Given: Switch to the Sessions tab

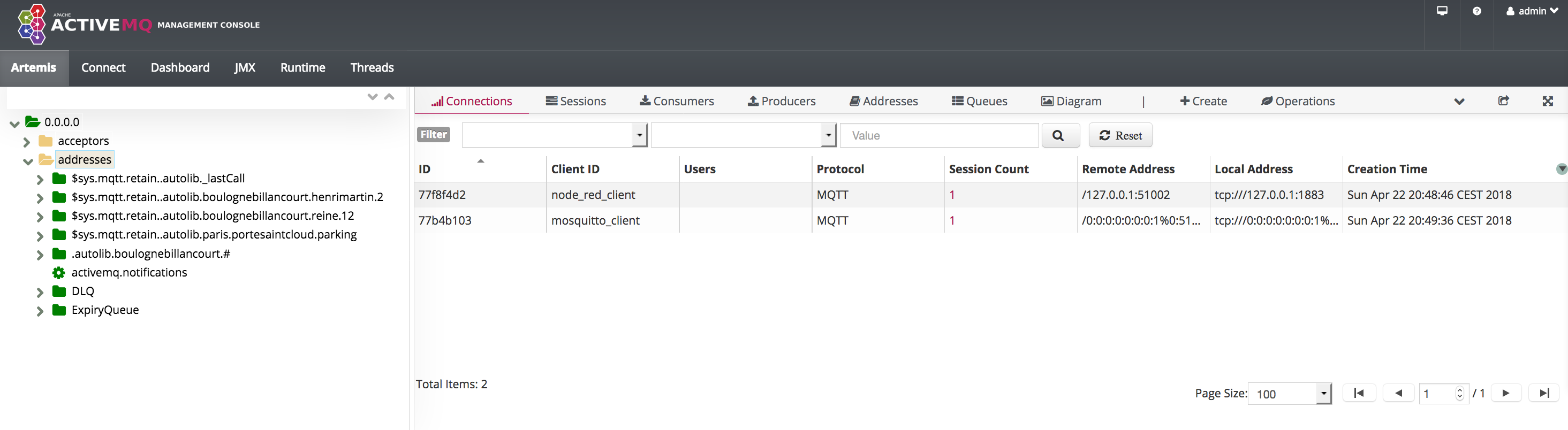Looking at the screenshot, I should click(x=576, y=101).
